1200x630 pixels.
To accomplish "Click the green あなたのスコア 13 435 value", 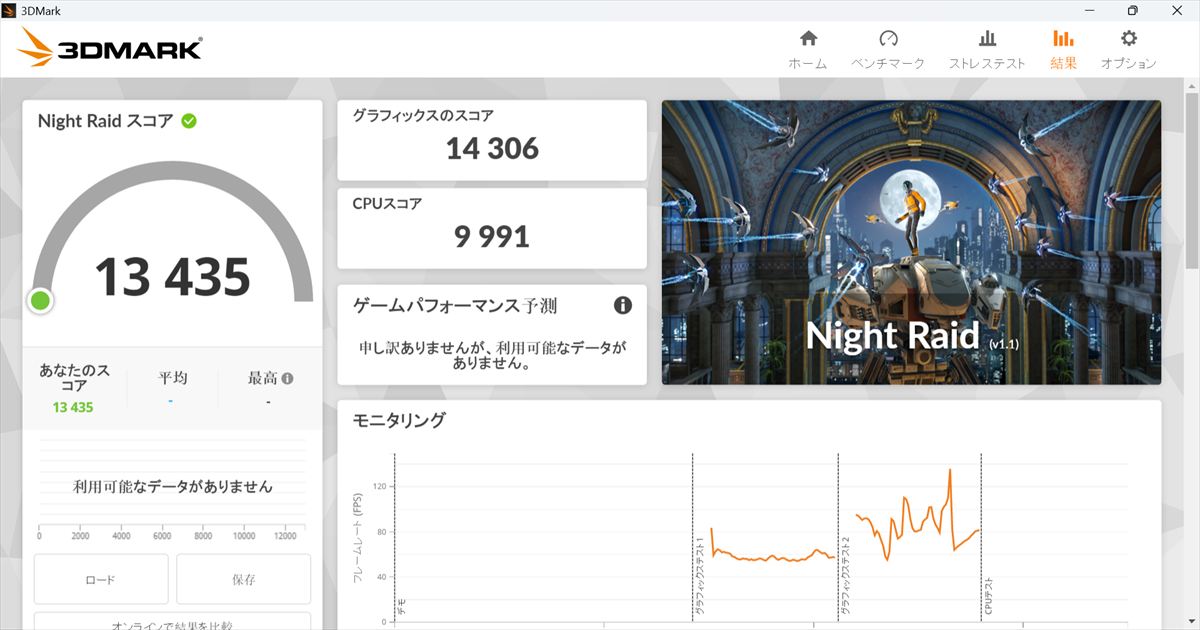I will click(73, 407).
